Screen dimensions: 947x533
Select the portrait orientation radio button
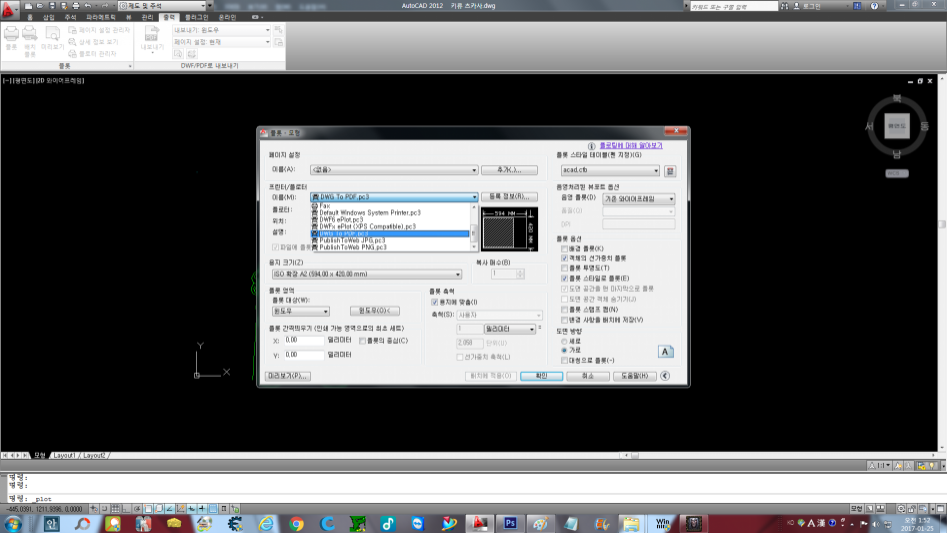coord(565,342)
